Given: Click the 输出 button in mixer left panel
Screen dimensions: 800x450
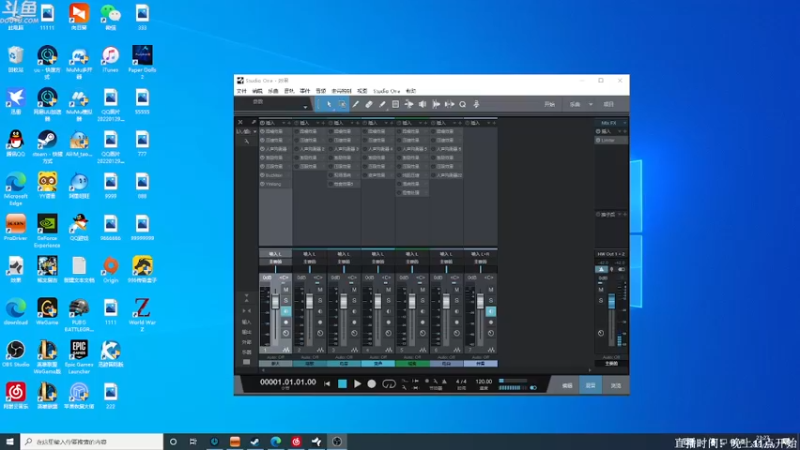Looking at the screenshot, I should point(246,332).
